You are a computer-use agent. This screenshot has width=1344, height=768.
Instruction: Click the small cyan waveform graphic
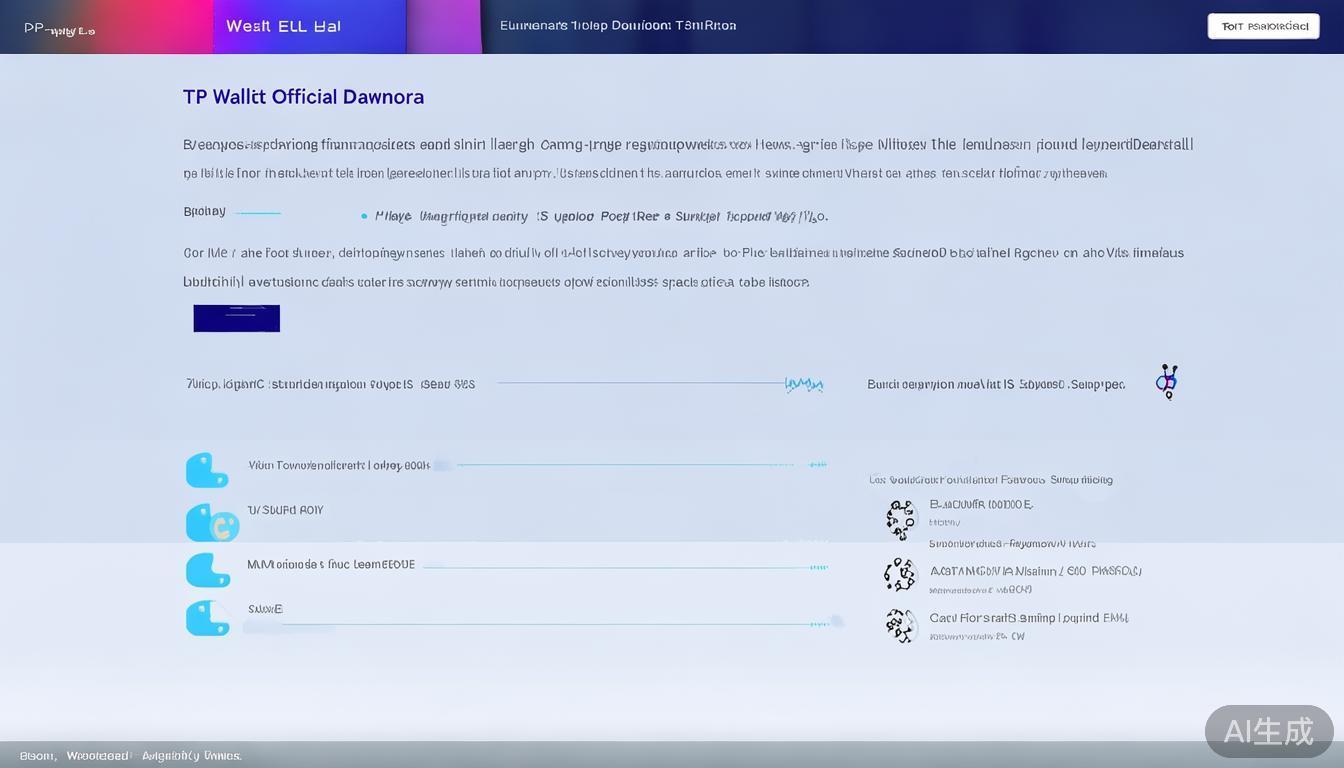(804, 384)
